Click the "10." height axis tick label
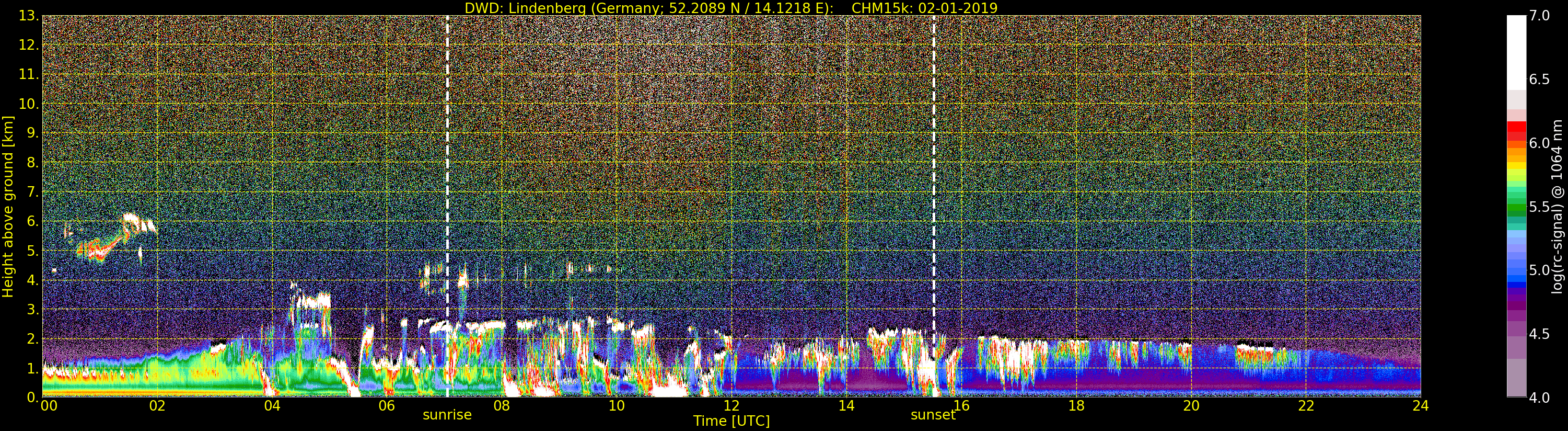 click(x=29, y=104)
